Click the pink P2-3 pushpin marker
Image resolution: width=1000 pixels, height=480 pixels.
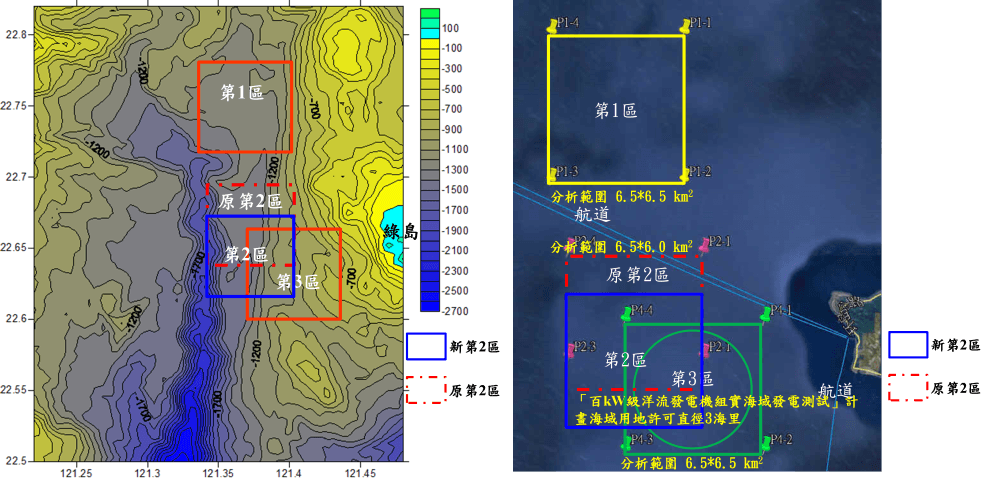click(x=571, y=349)
